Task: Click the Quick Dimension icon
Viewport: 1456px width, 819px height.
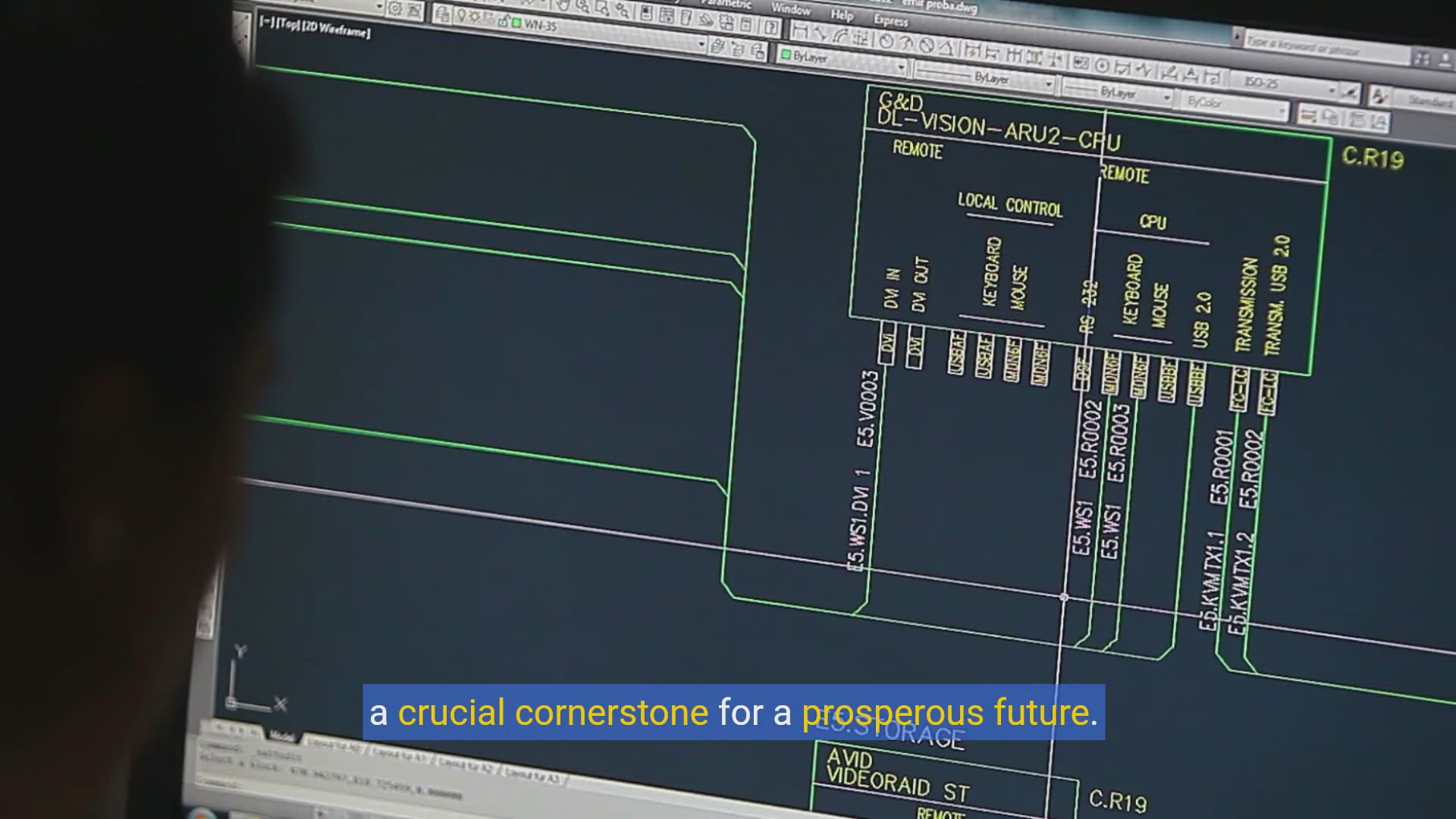Action: [x=972, y=51]
